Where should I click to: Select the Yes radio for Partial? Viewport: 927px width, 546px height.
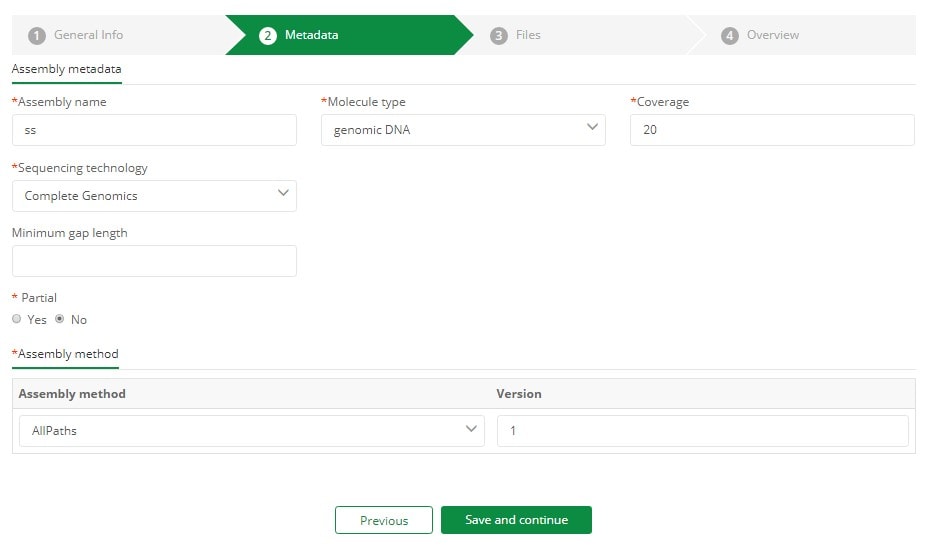coord(17,319)
